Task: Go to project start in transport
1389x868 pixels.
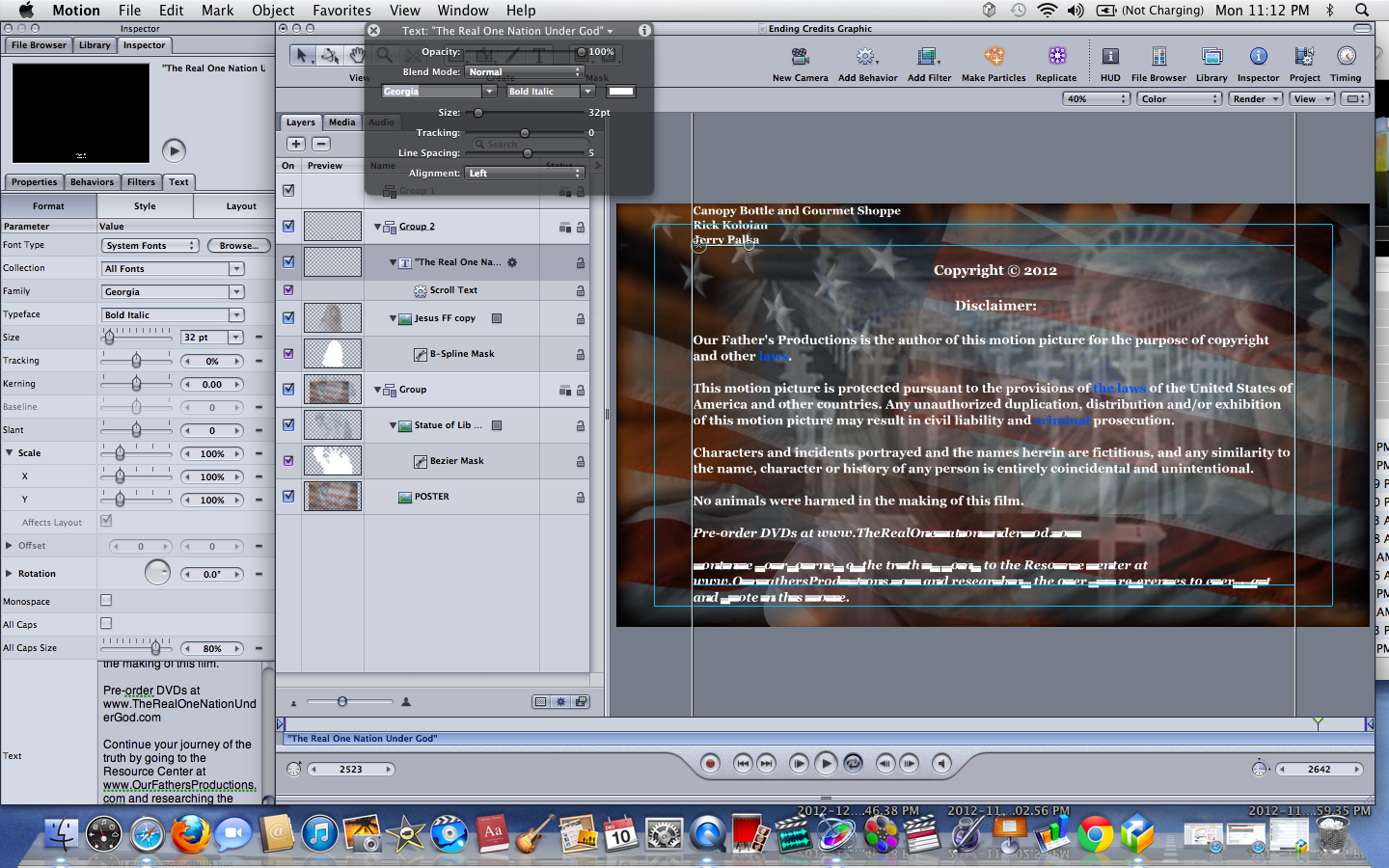Action: point(743,763)
